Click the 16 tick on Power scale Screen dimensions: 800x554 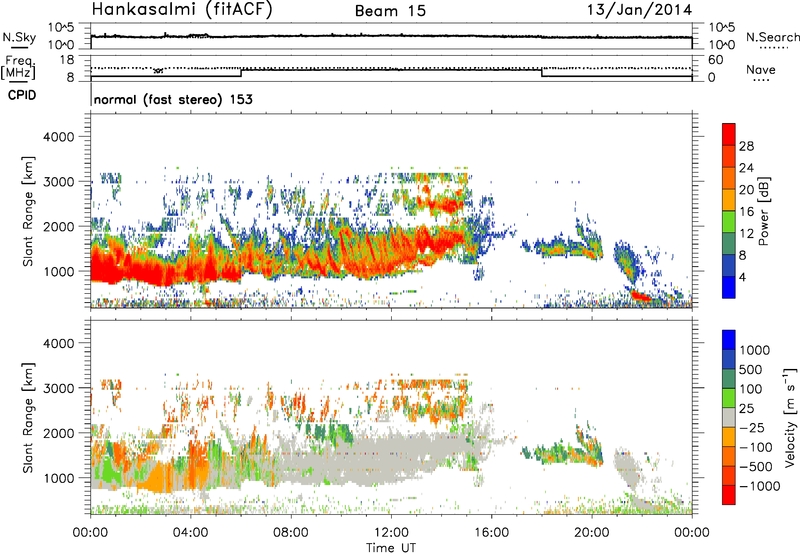(x=746, y=212)
